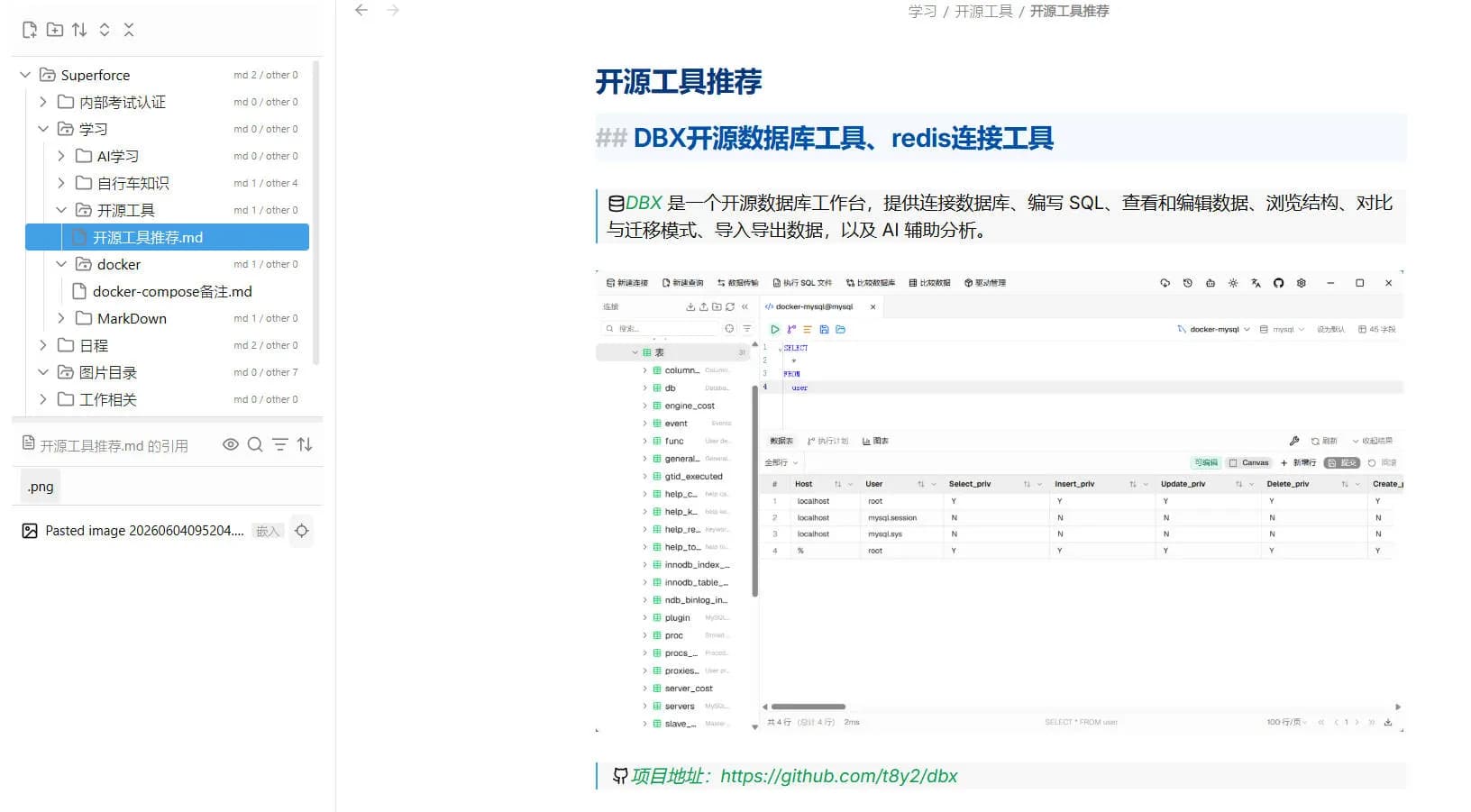This screenshot has width=1471, height=812.
Task: Open the 开源工具推荐.md file
Action: (x=168, y=237)
